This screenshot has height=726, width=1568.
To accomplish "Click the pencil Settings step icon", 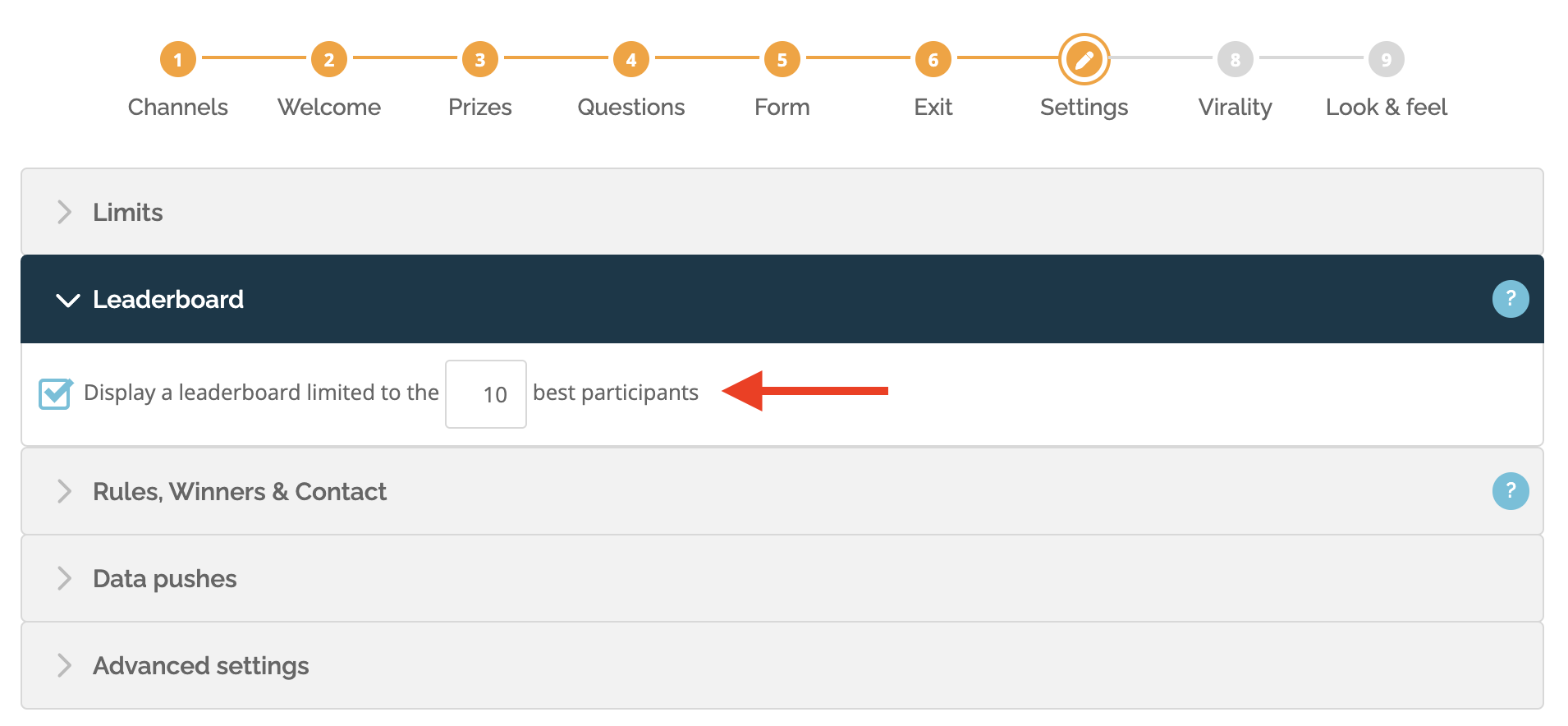I will click(x=1084, y=59).
